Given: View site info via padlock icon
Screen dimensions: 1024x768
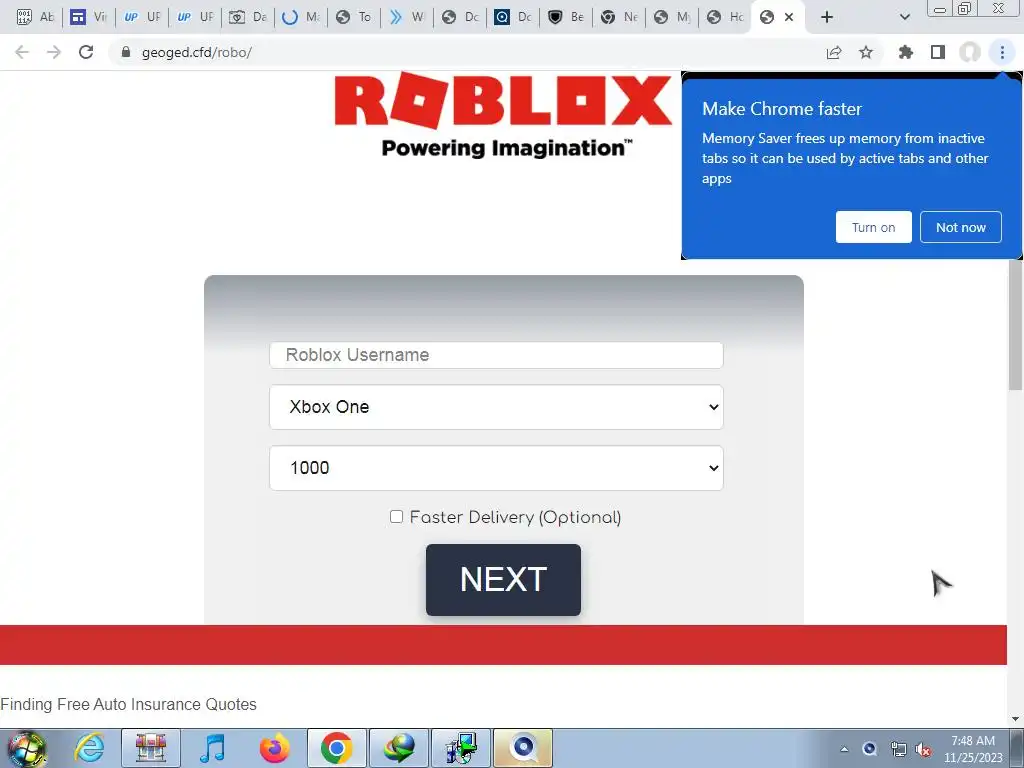Looking at the screenshot, I should (126, 52).
